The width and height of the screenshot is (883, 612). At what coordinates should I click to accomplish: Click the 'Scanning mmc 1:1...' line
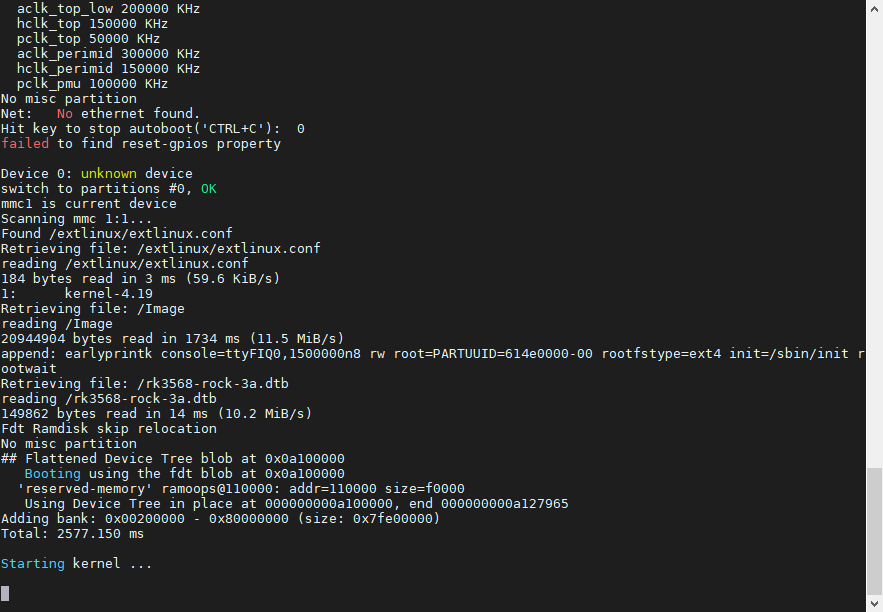coord(76,219)
